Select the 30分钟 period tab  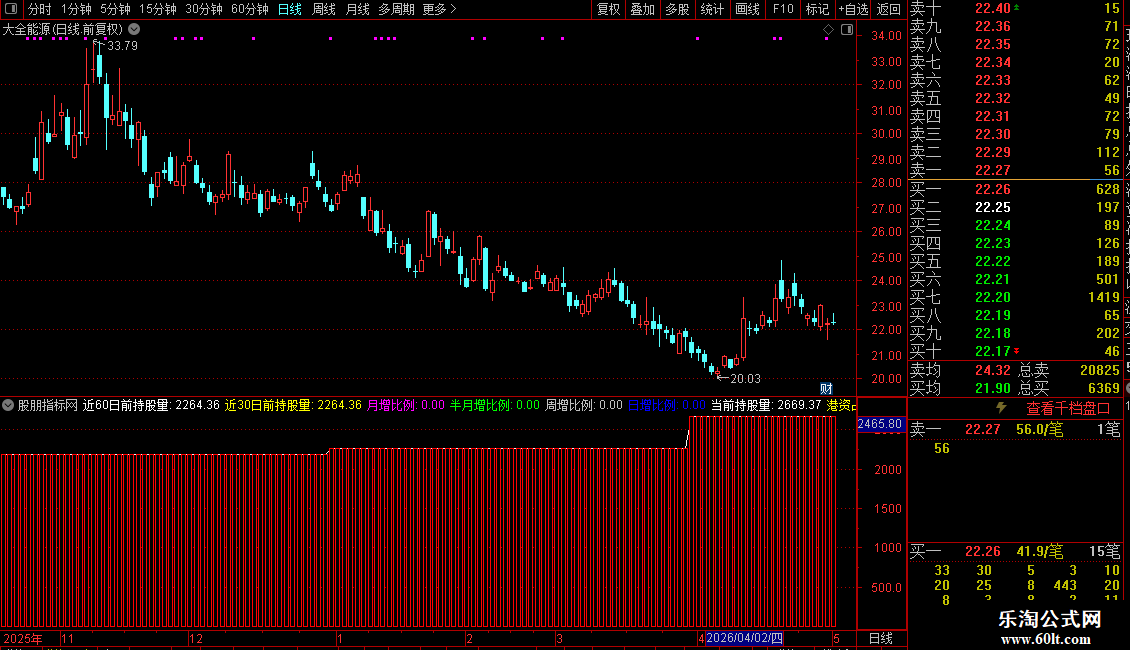click(203, 9)
